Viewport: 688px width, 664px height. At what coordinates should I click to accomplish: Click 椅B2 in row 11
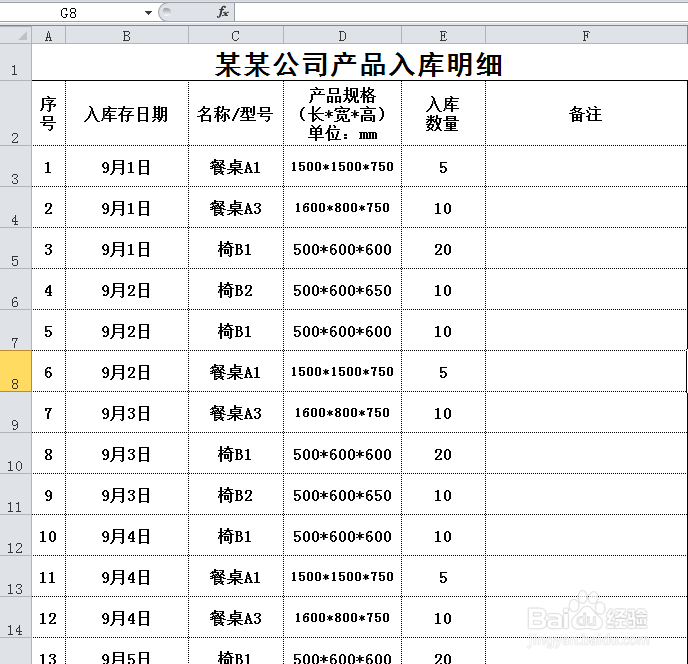tap(236, 495)
